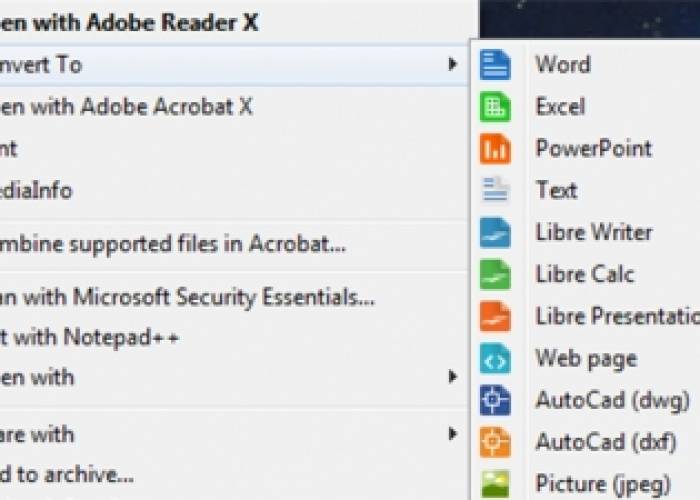Select Add to archive option
This screenshot has width=700, height=500.
coord(67,475)
